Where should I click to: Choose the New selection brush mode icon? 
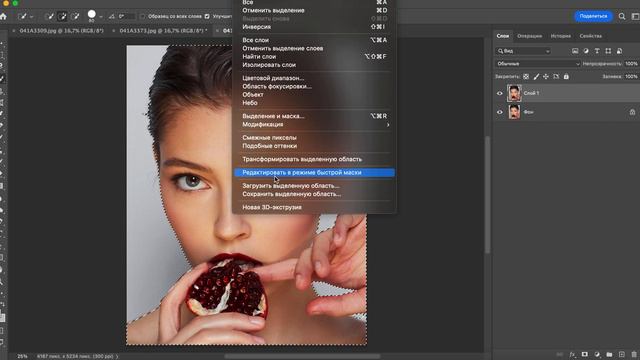(x=49, y=16)
